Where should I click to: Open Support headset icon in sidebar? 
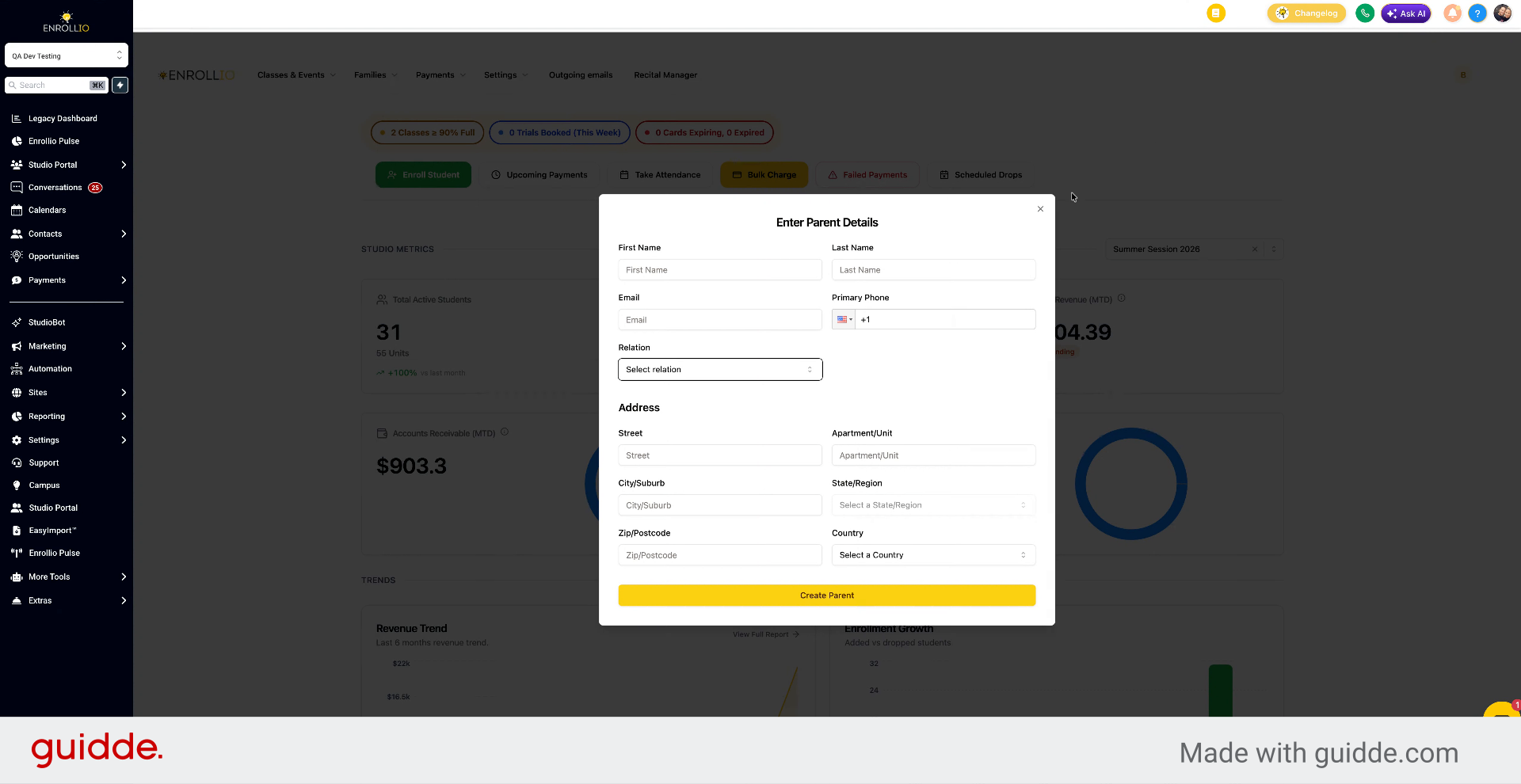point(17,463)
